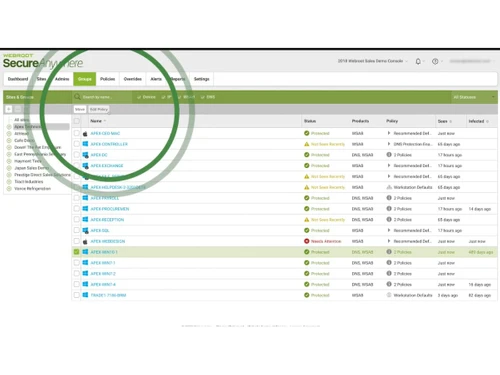Image resolution: width=500 pixels, height=375 pixels.
Task: Click Windows icon beside APEX-CONTROLLER
Action: [85, 144]
